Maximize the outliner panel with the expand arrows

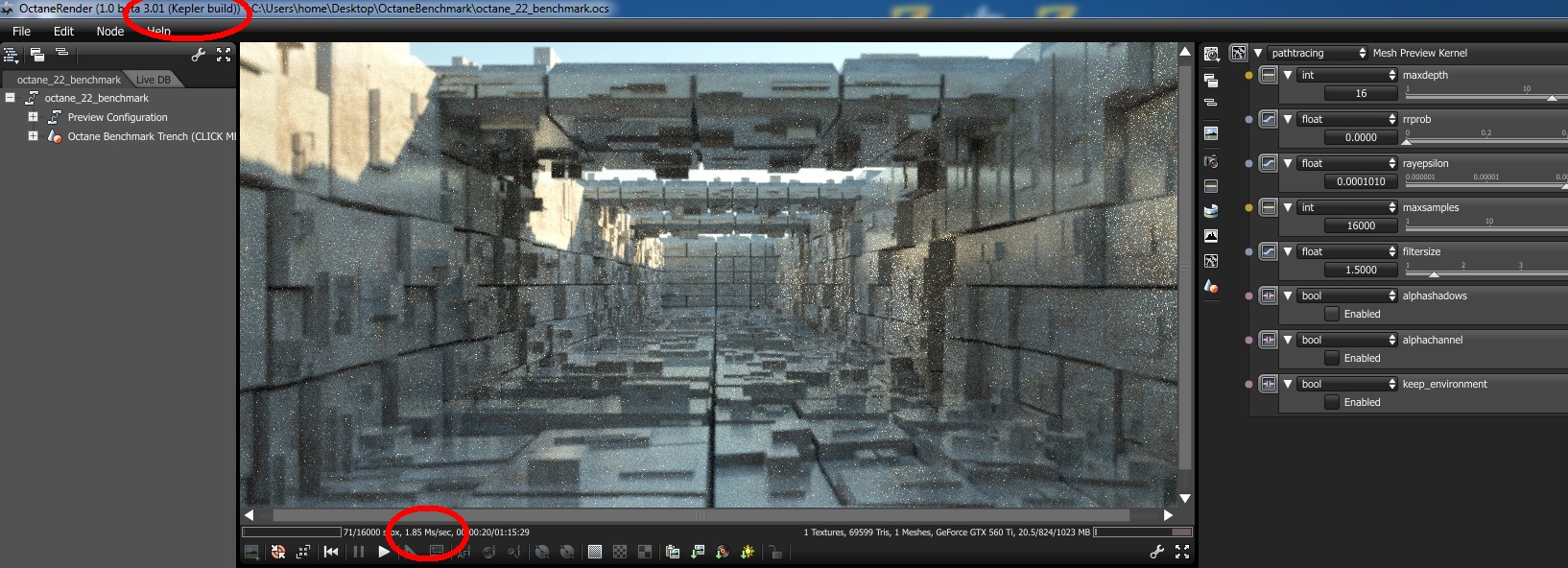point(224,55)
